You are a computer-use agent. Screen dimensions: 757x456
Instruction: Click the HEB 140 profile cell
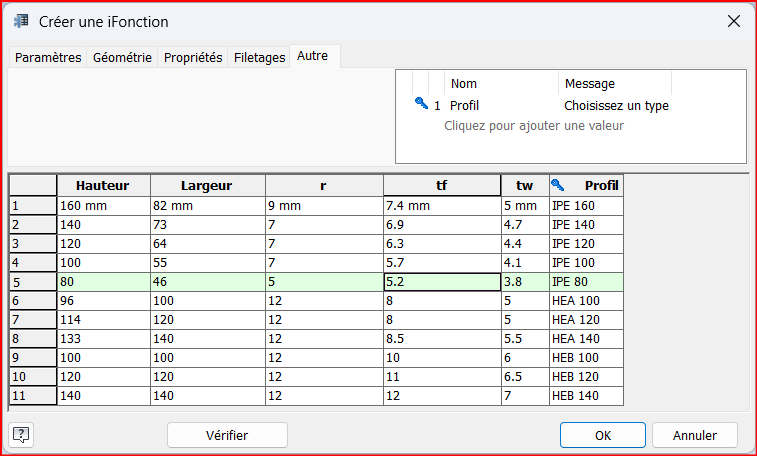585,396
